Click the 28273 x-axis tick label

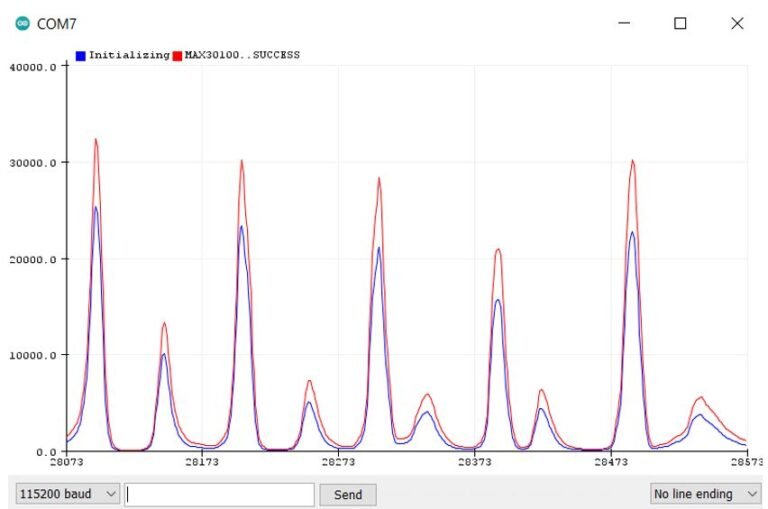pyautogui.click(x=338, y=463)
